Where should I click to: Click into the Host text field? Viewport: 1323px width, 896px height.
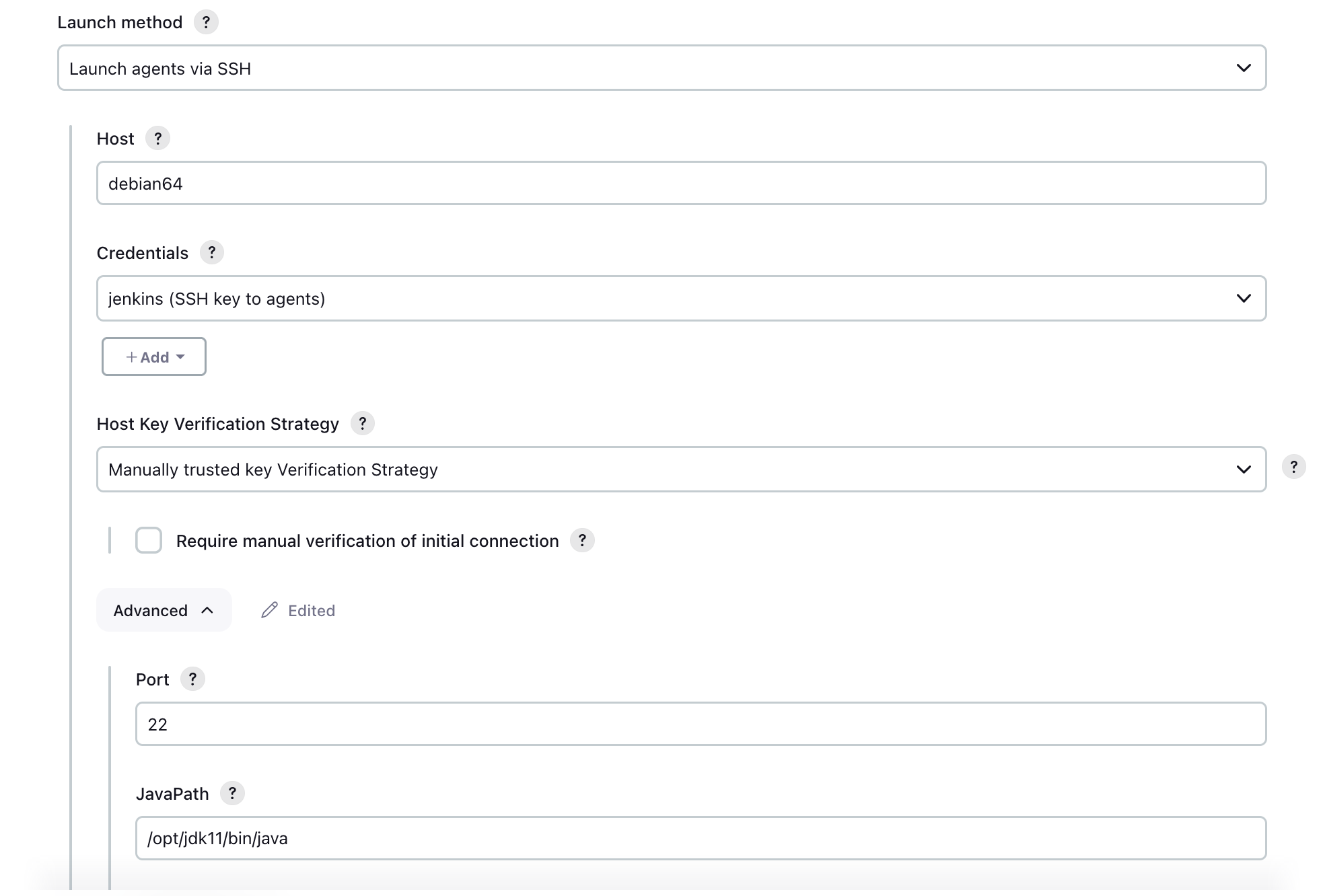pyautogui.click(x=681, y=184)
